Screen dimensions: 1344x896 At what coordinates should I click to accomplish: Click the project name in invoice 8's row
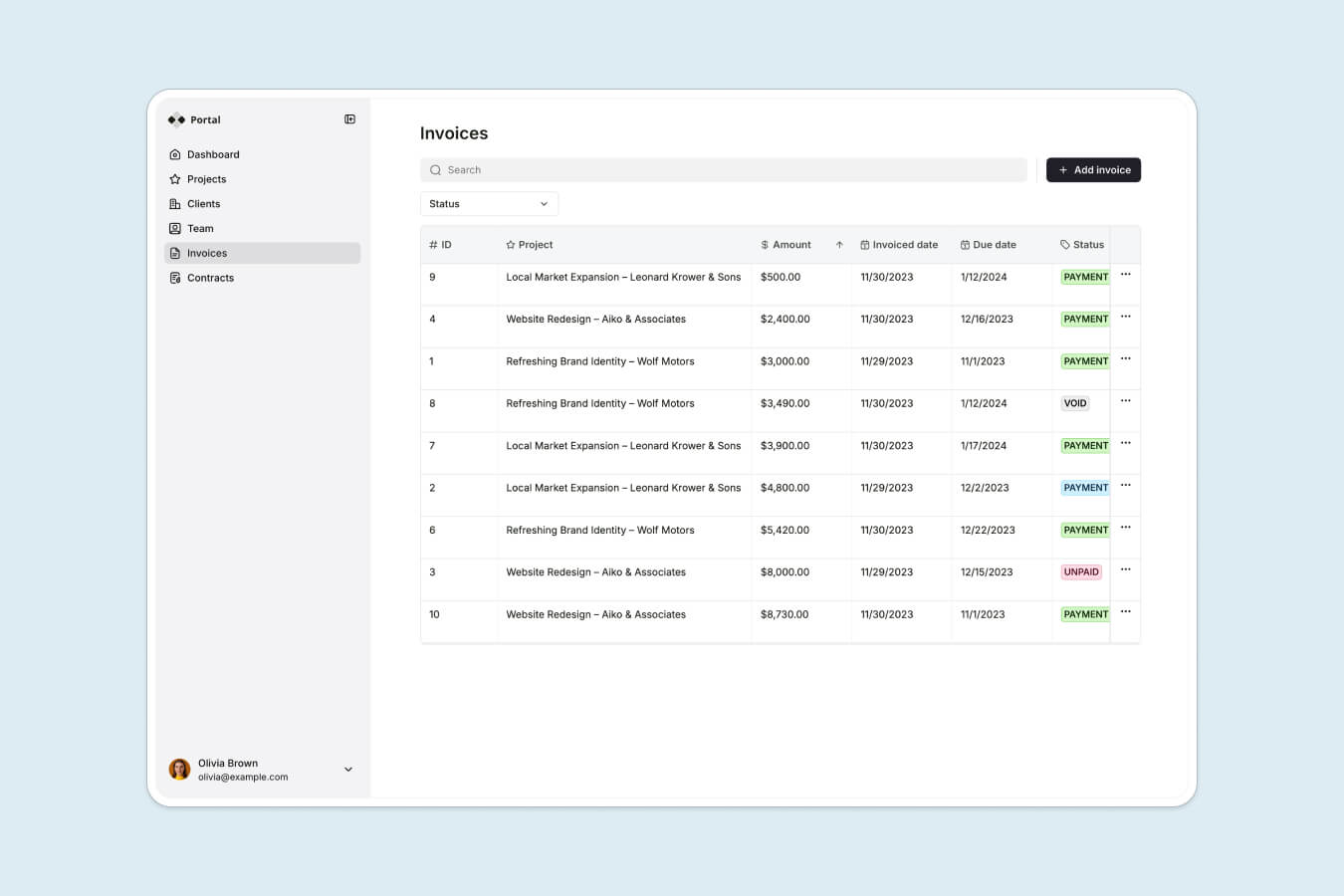[x=600, y=403]
